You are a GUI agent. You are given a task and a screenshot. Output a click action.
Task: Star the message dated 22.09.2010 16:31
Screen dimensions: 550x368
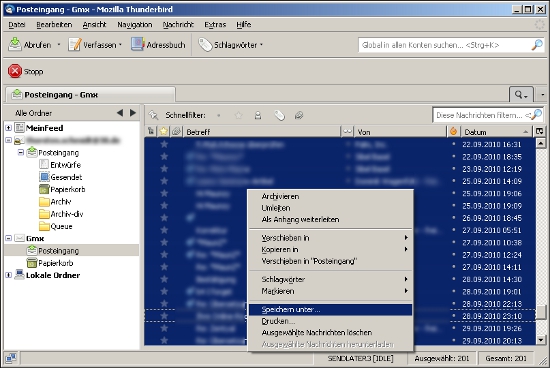[164, 144]
